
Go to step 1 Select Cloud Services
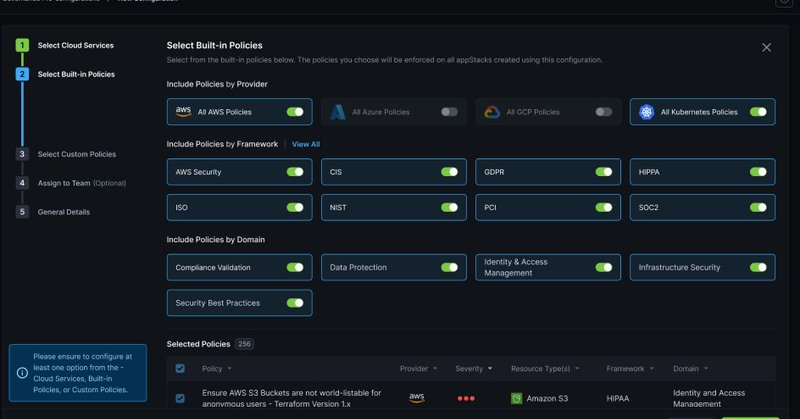click(65, 45)
